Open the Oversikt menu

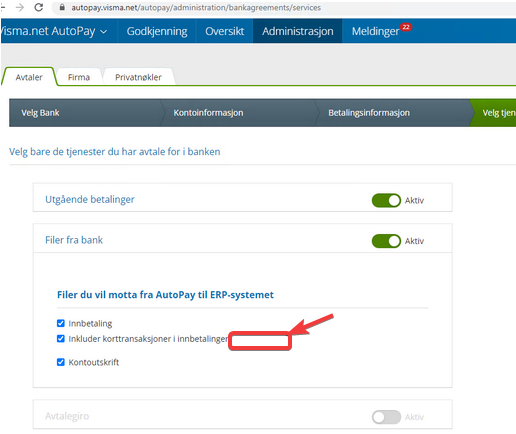tap(224, 31)
